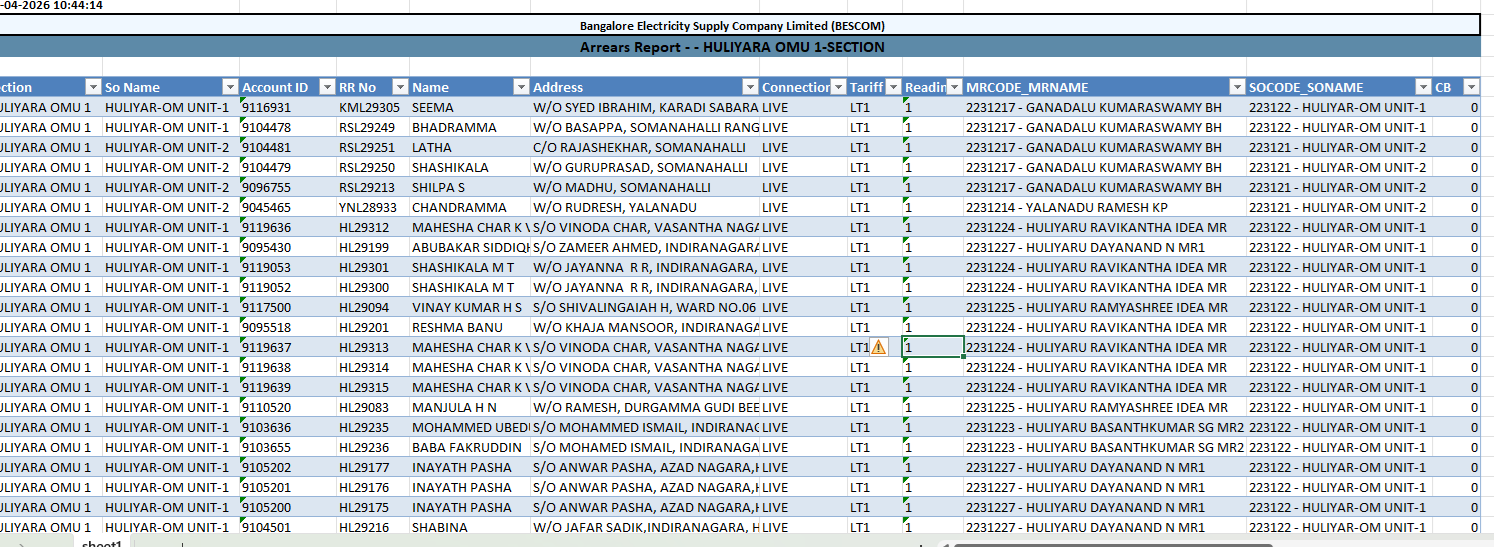The image size is (1494, 547).
Task: Open the Name column filter dropdown
Action: tap(520, 87)
